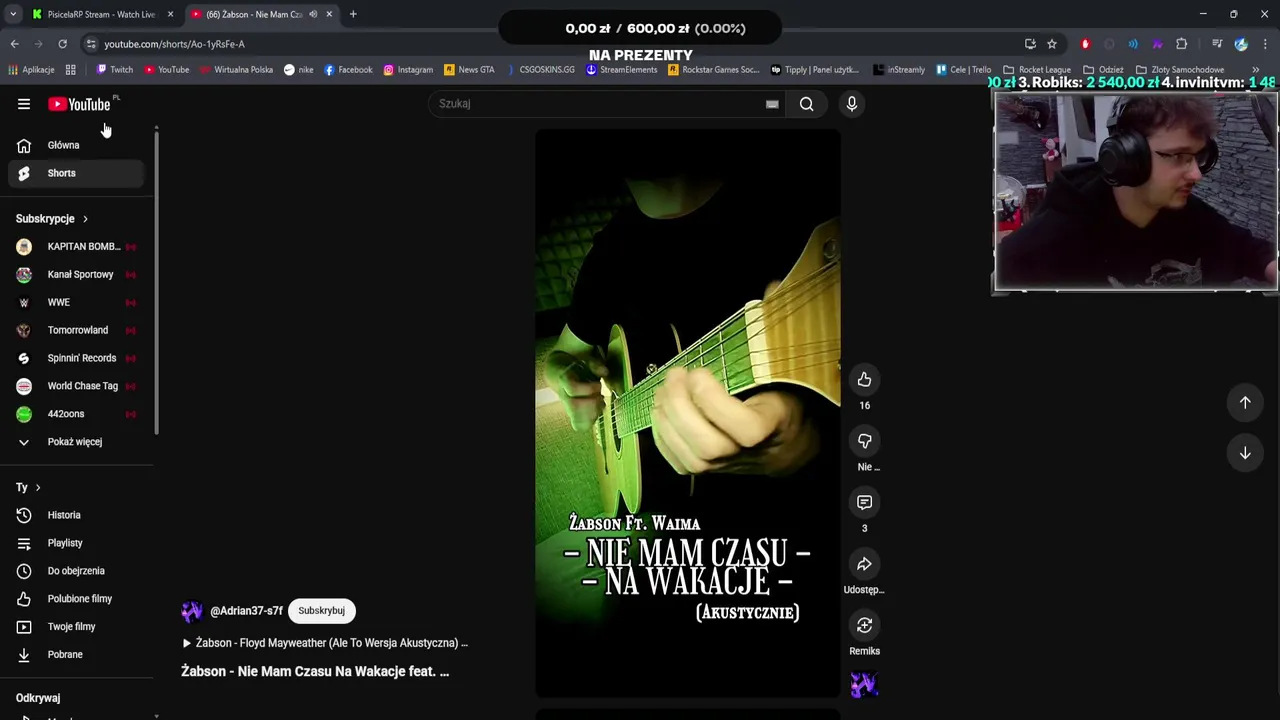The width and height of the screenshot is (1280, 720).
Task: Open the Floyd Mayweather acoustic version link
Action: click(325, 643)
